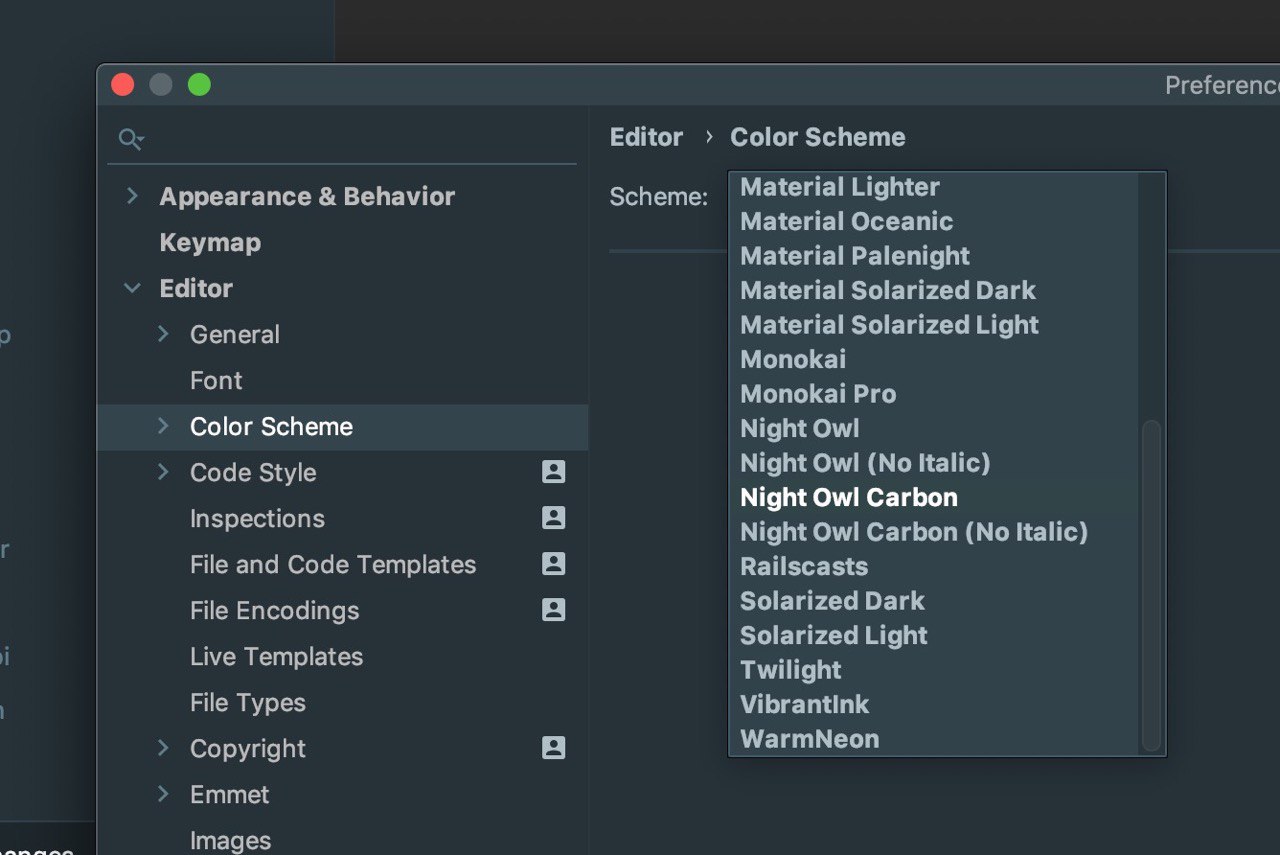This screenshot has width=1280, height=855.
Task: Choose the Twilight scheme
Action: click(791, 670)
